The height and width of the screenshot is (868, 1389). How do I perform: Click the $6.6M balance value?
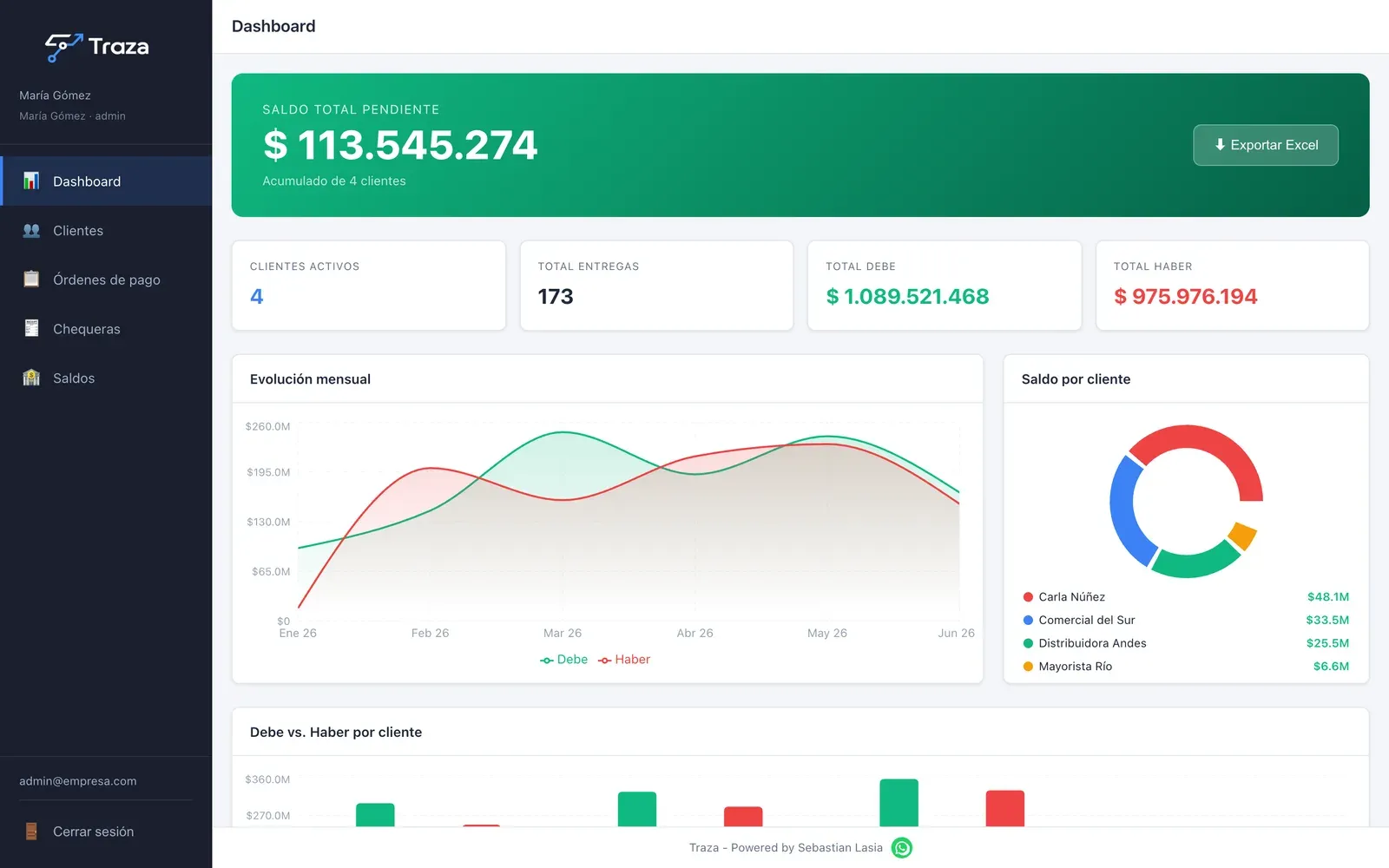point(1331,666)
